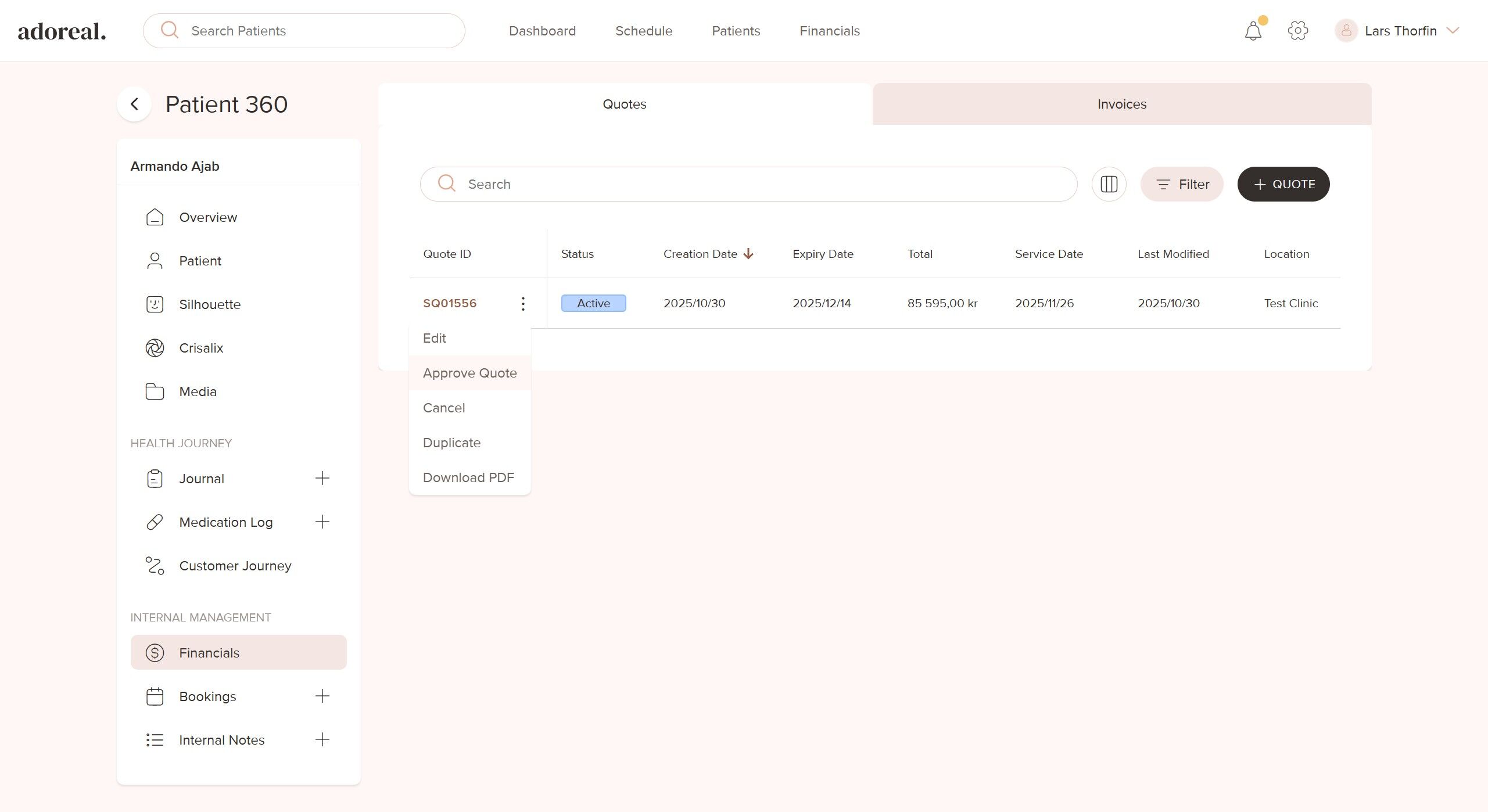Image resolution: width=1488 pixels, height=812 pixels.
Task: Expand Lars Thorfin user menu chevron
Action: 1453,31
